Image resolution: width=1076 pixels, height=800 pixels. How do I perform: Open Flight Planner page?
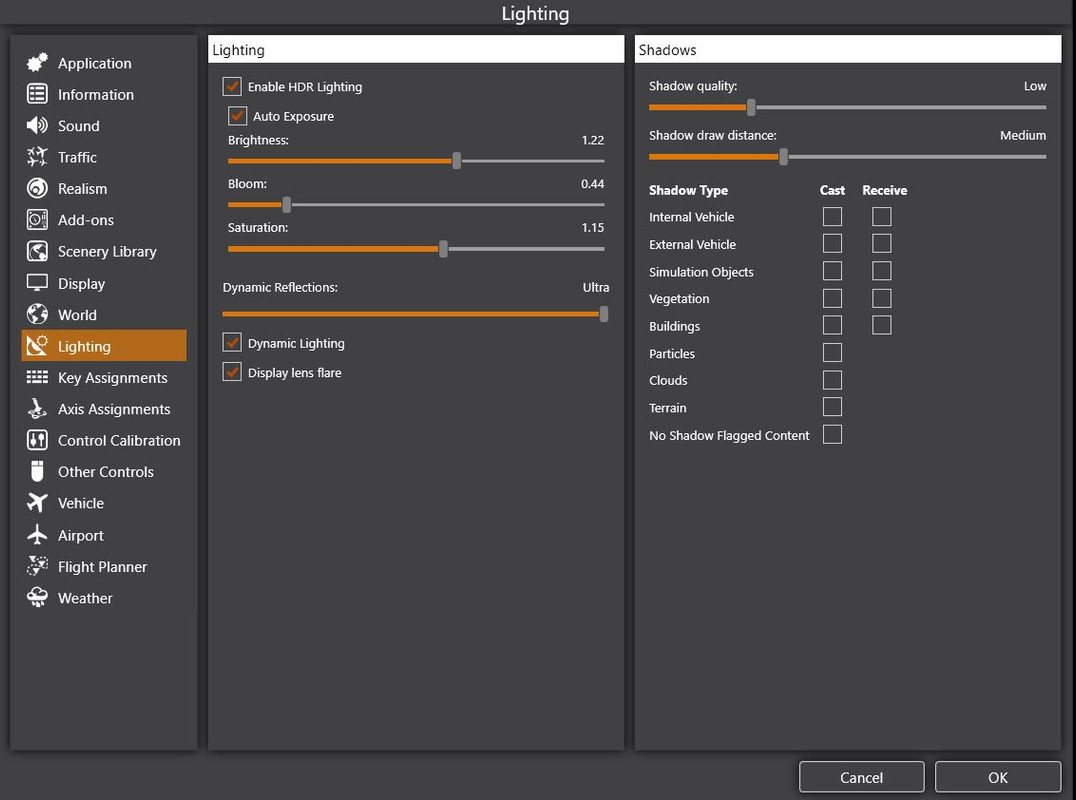[104, 567]
